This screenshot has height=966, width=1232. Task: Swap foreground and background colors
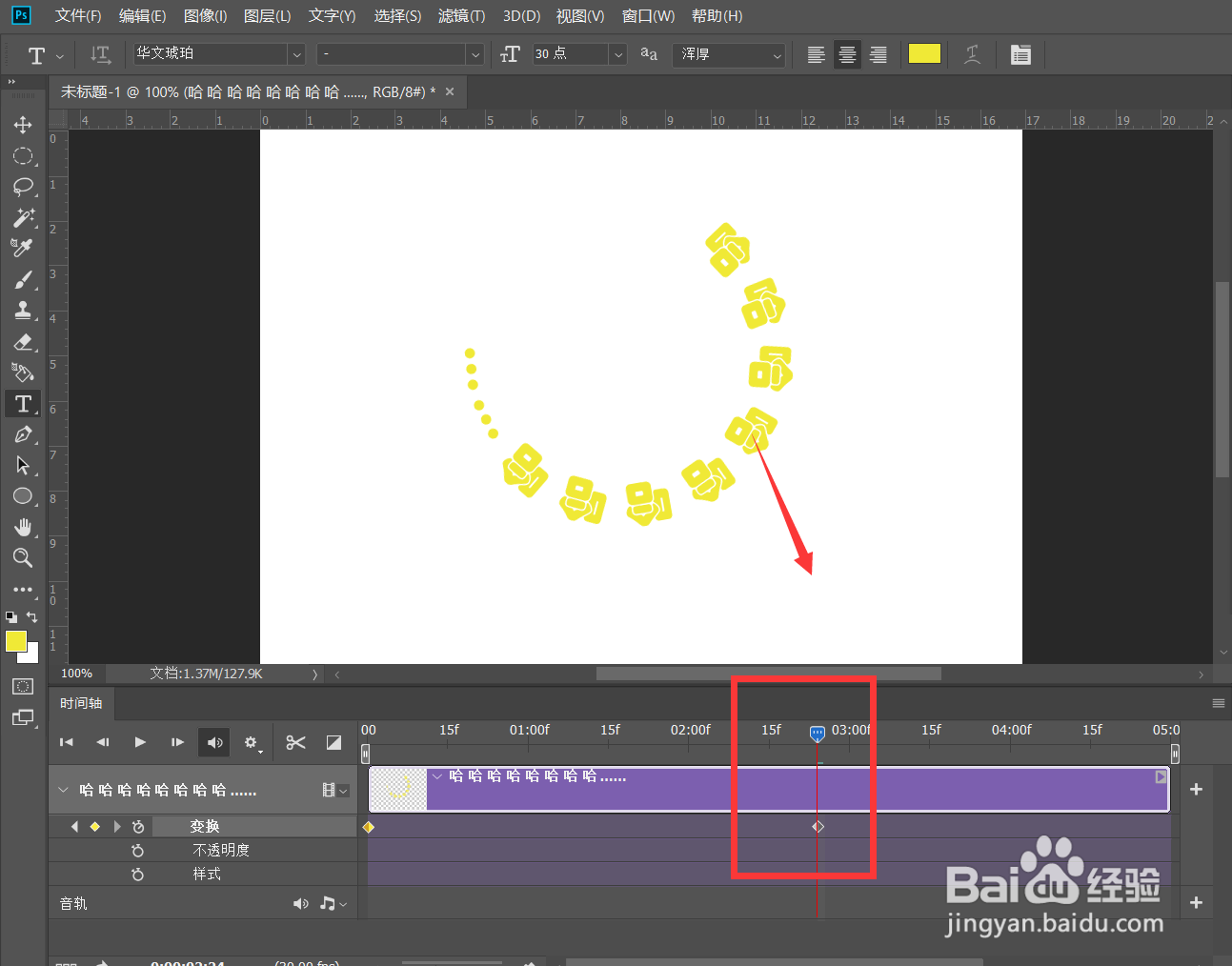(31, 617)
